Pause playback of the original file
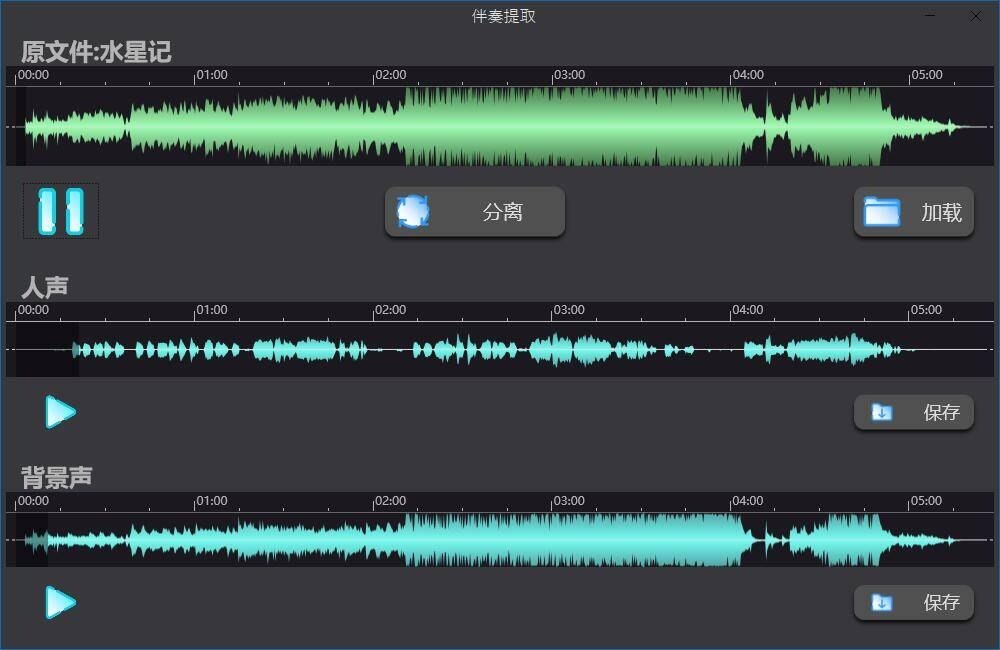Viewport: 1000px width, 650px height. pyautogui.click(x=61, y=211)
